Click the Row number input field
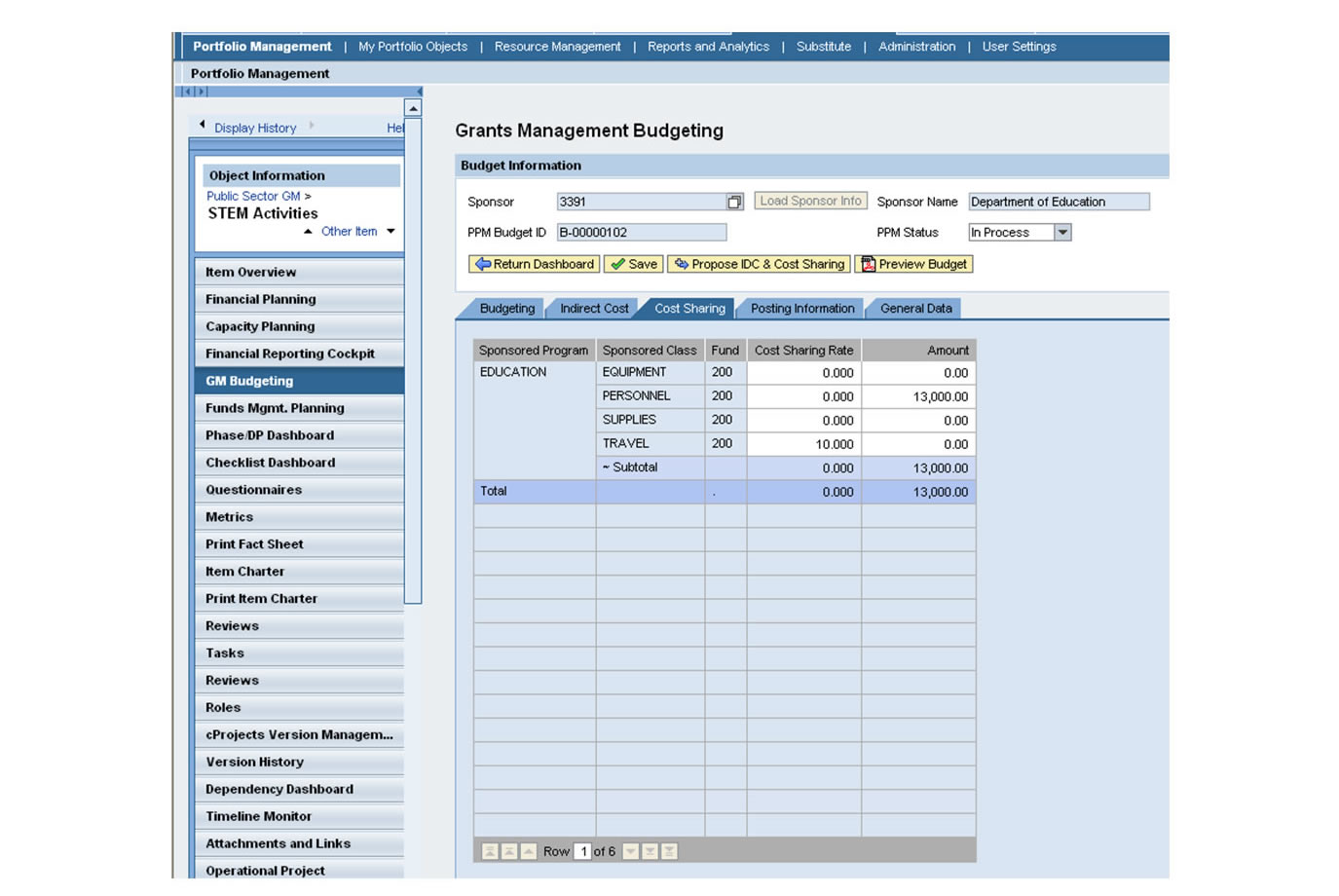 [x=582, y=851]
